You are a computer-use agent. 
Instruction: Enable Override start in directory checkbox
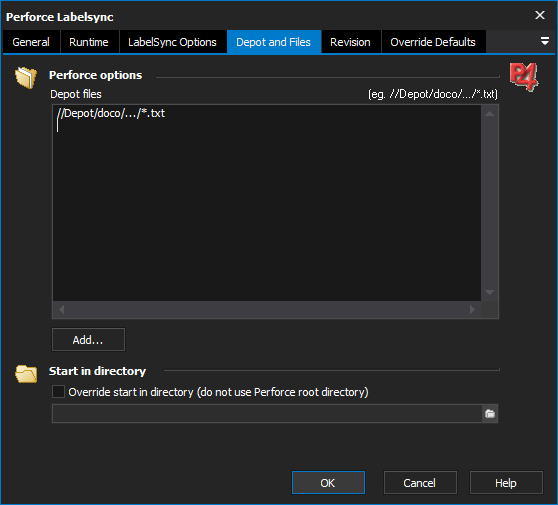tap(58, 392)
